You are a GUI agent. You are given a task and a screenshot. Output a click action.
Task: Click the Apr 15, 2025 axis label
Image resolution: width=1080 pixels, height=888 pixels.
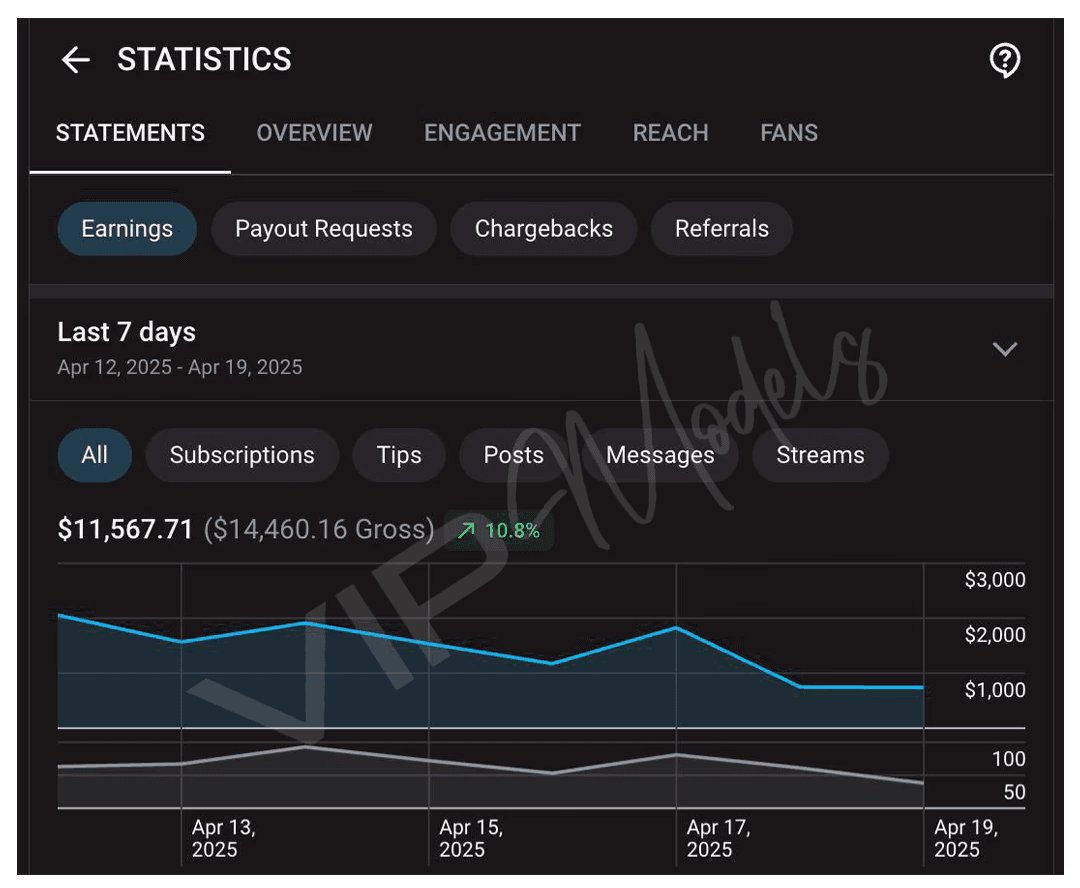(471, 838)
